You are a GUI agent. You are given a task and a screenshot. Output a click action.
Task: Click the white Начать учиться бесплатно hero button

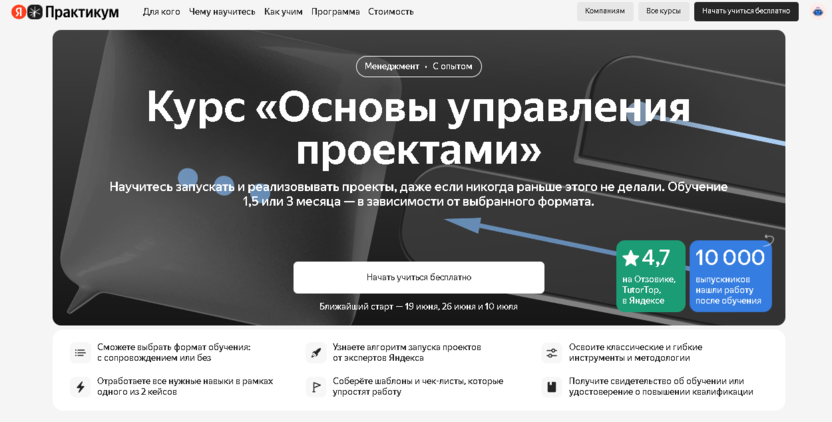click(419, 277)
